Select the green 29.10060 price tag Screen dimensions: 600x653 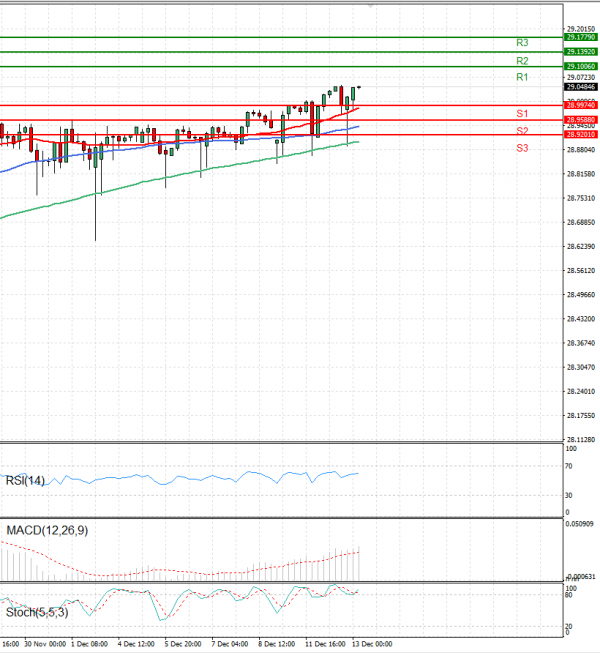click(x=581, y=67)
